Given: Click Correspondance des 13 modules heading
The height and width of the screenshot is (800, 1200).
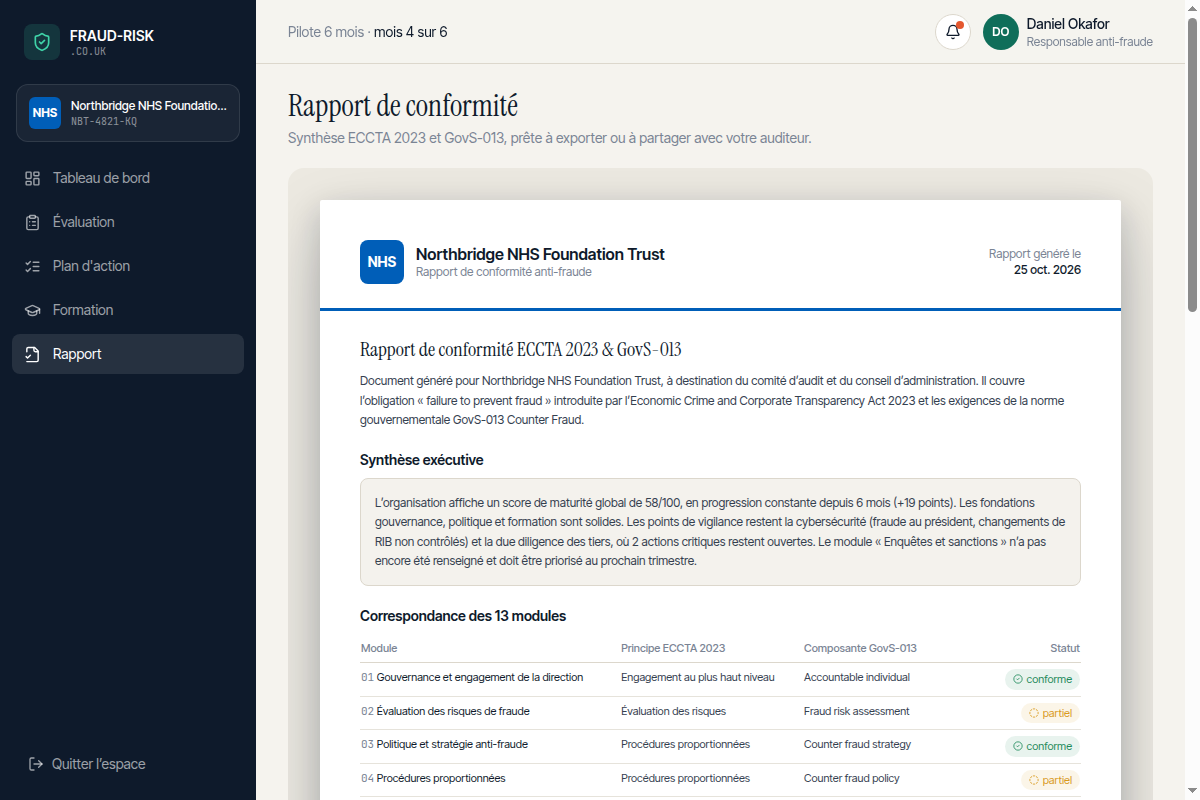Looking at the screenshot, I should point(463,616).
